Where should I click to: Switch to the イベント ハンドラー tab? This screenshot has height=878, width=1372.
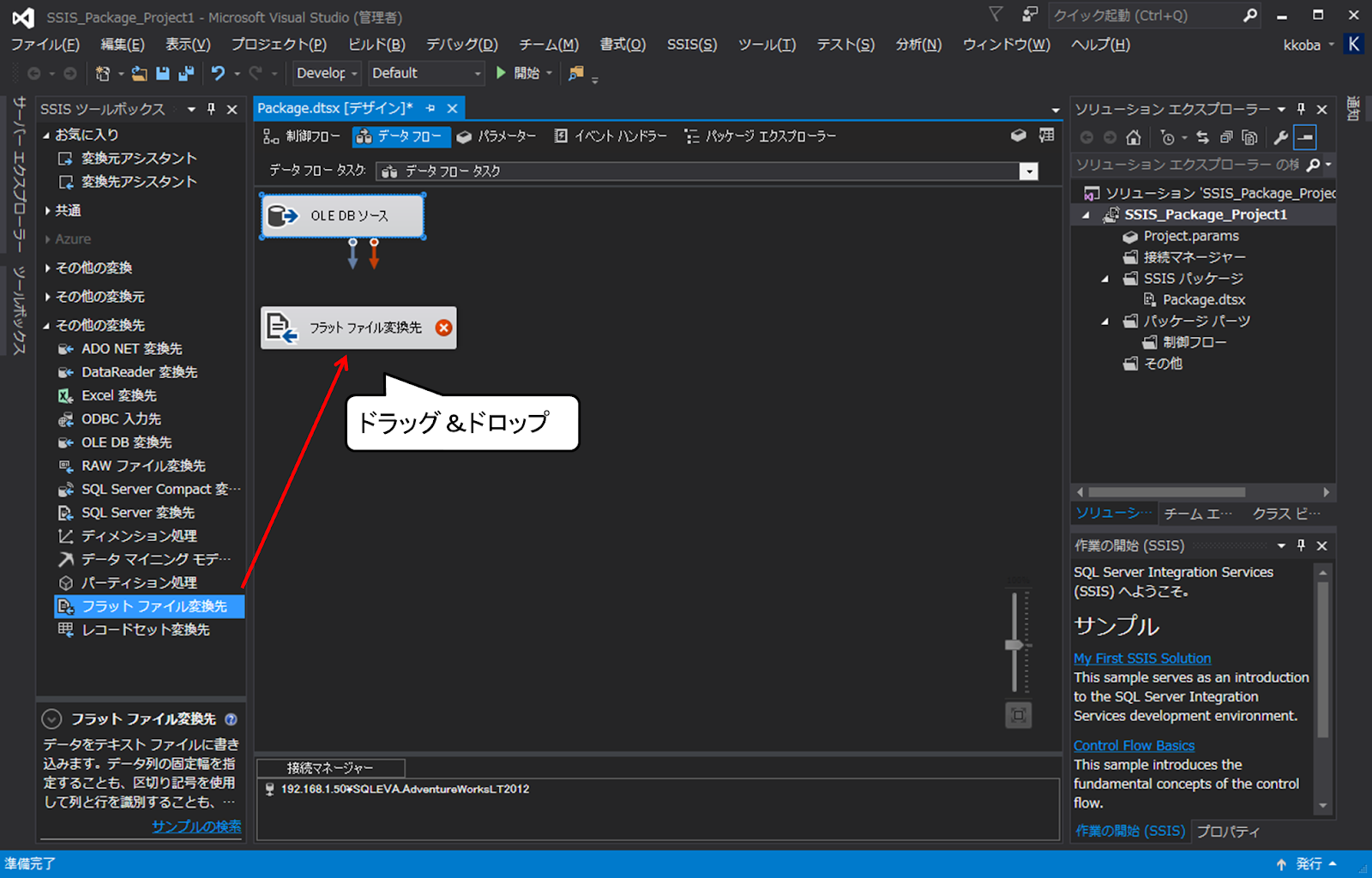(611, 136)
